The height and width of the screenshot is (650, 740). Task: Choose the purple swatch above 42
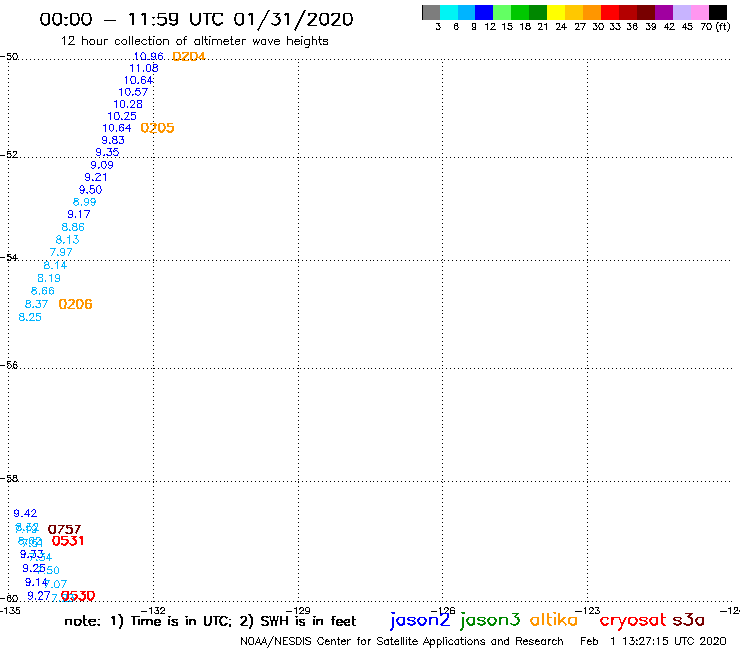click(x=664, y=12)
